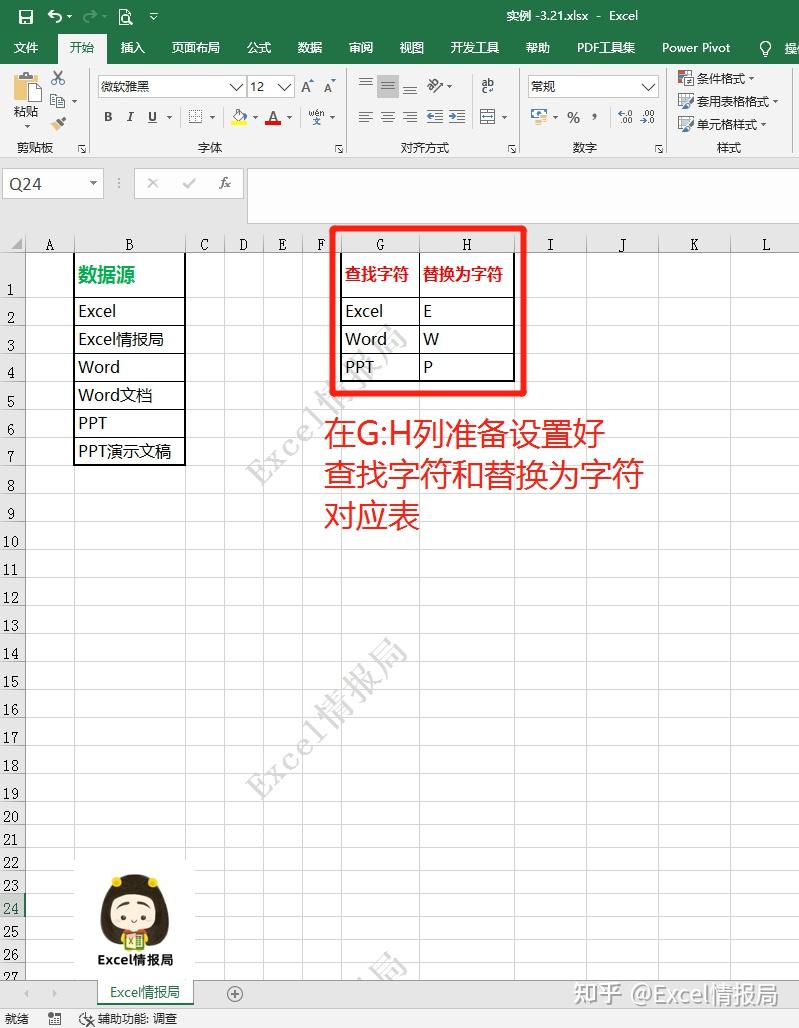799x1028 pixels.
Task: Click the accounting number format icon
Action: click(539, 117)
